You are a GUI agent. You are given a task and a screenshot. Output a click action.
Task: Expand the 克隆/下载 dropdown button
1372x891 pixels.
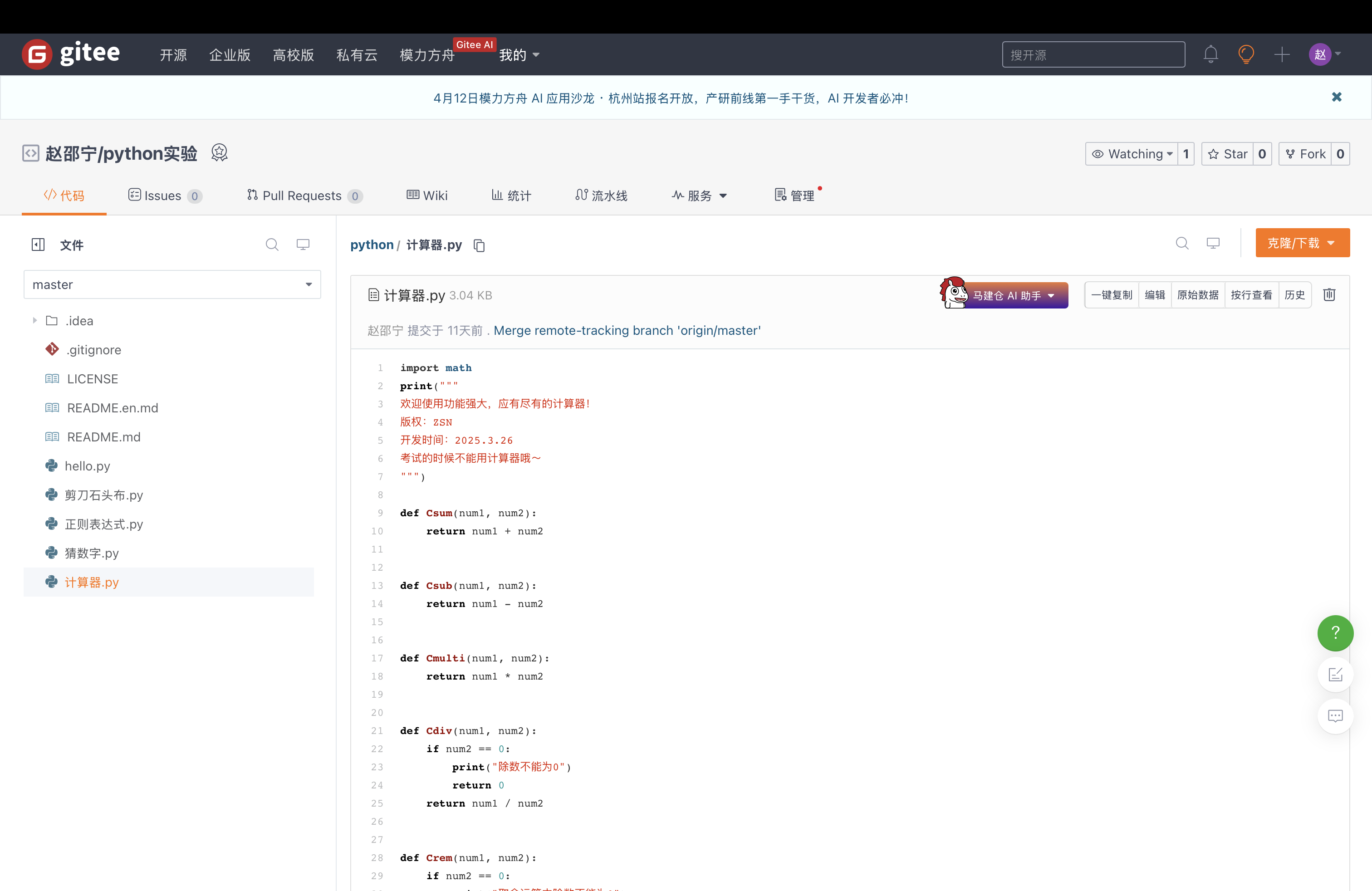pos(1302,243)
